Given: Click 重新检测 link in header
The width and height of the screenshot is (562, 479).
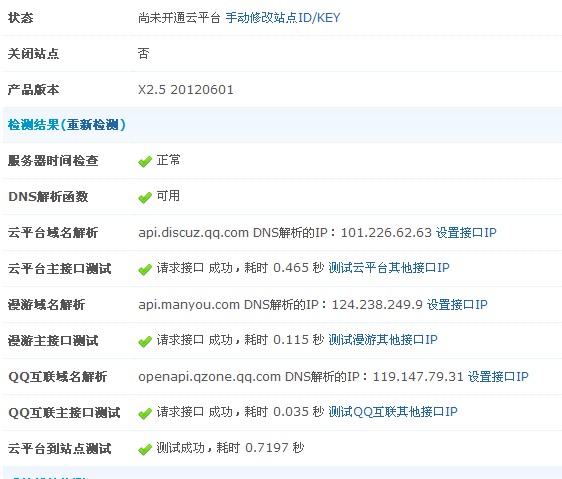Looking at the screenshot, I should [92, 125].
